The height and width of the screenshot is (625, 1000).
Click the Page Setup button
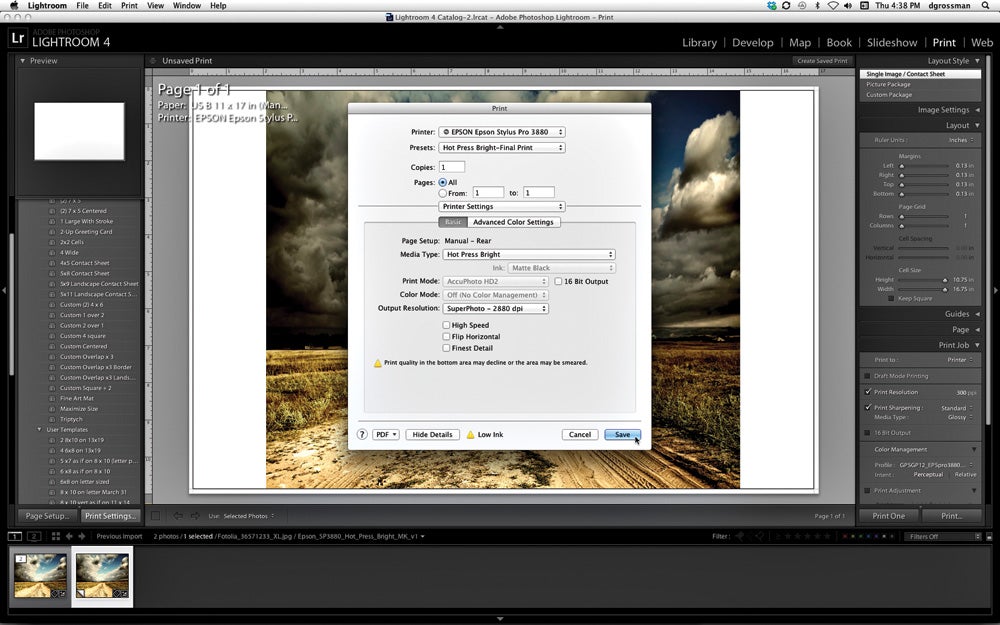coord(47,516)
